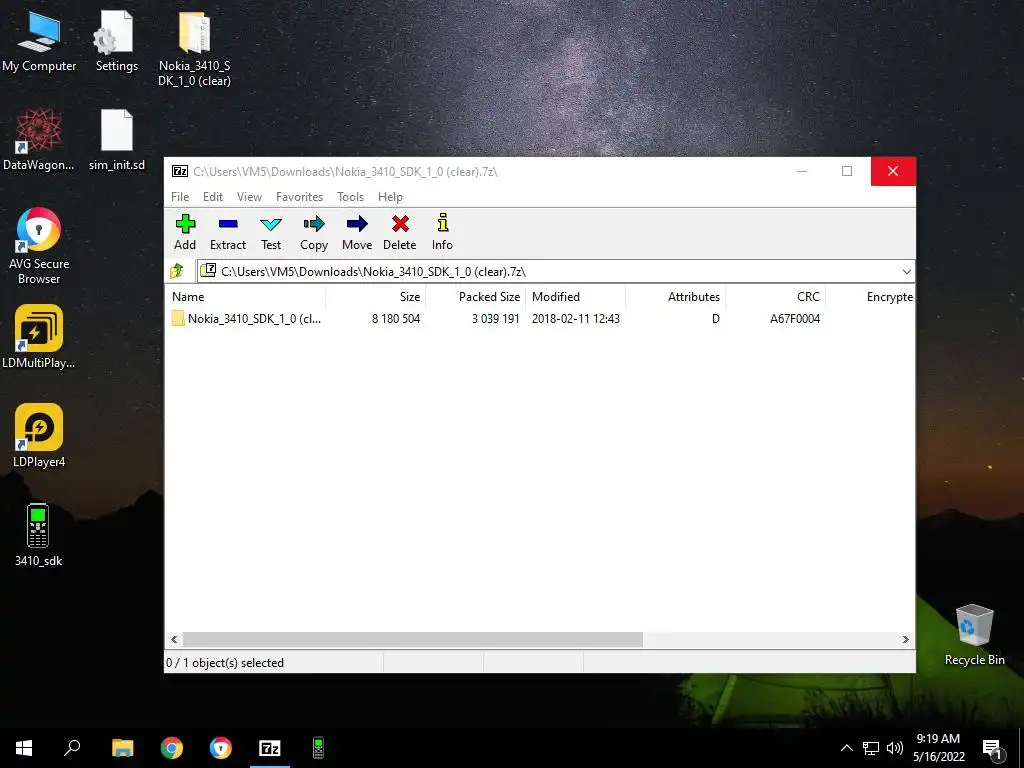Go up one folder level in 7-Zip
This screenshot has height=768, width=1024.
pos(177,271)
